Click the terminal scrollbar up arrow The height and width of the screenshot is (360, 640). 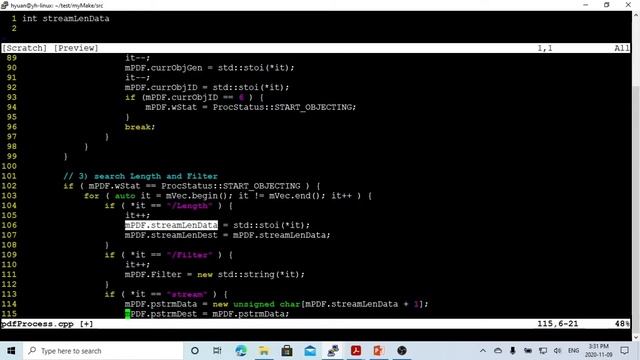pos(636,15)
